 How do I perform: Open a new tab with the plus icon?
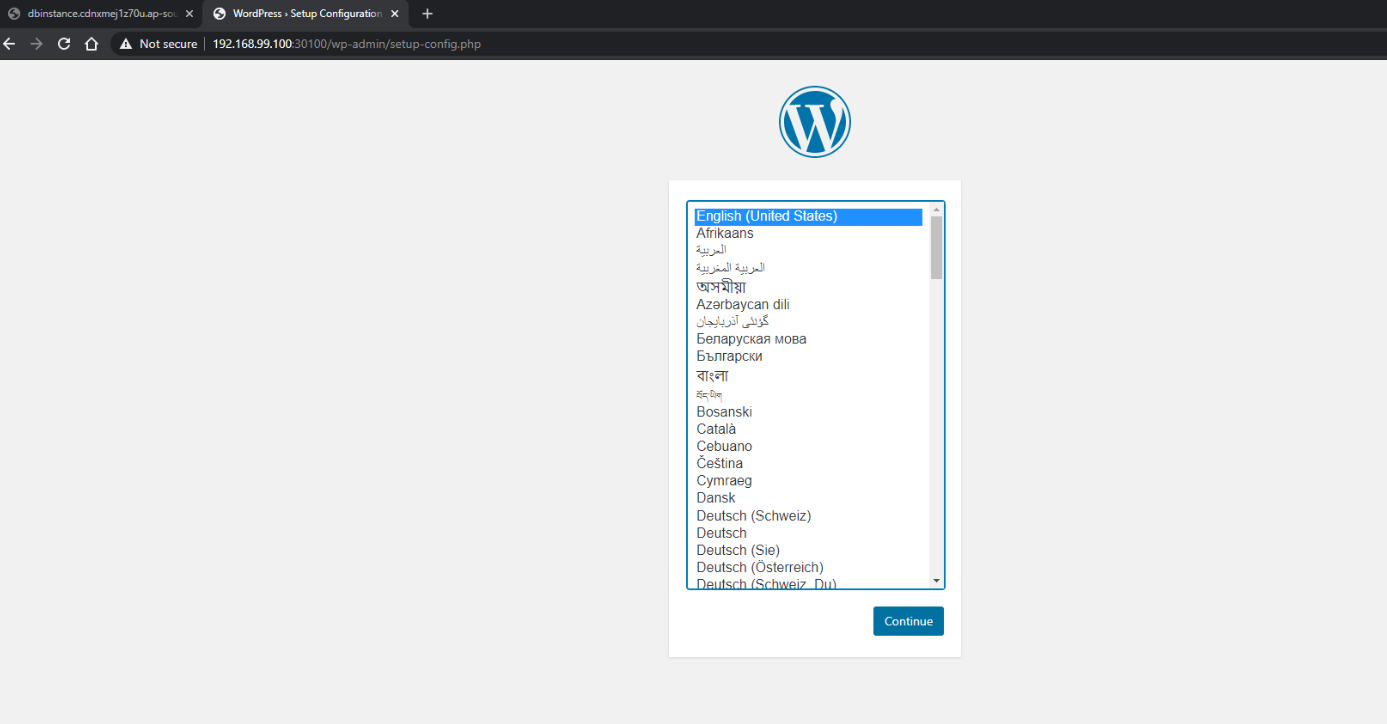tap(428, 14)
